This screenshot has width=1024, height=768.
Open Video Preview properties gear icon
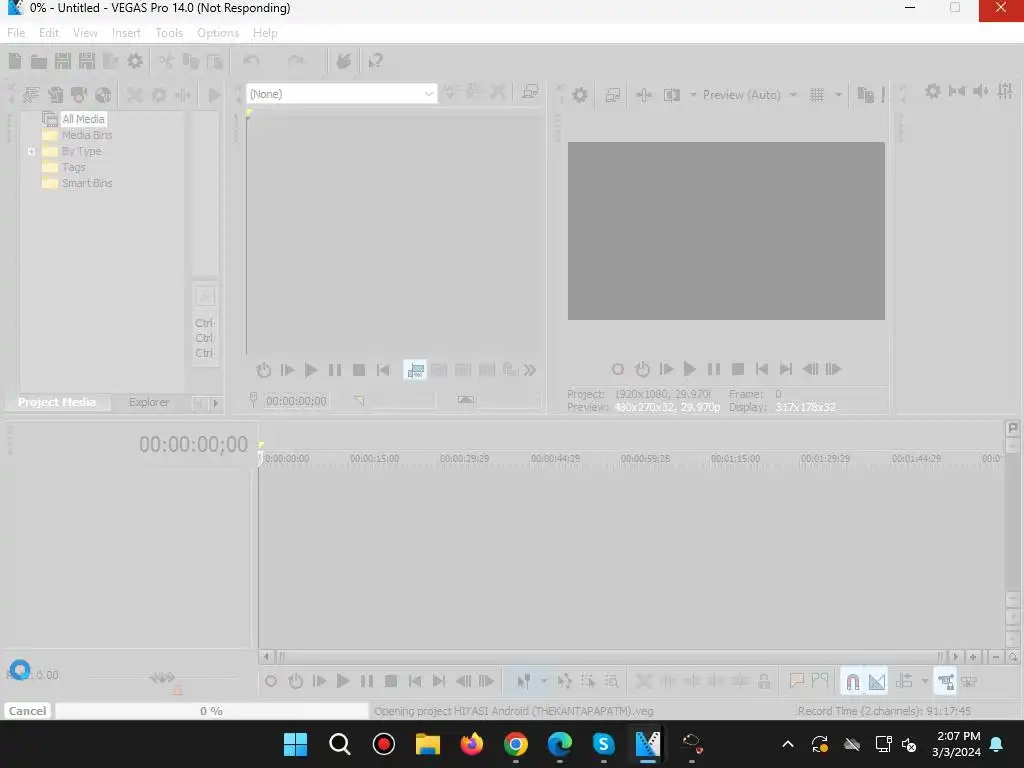click(579, 95)
